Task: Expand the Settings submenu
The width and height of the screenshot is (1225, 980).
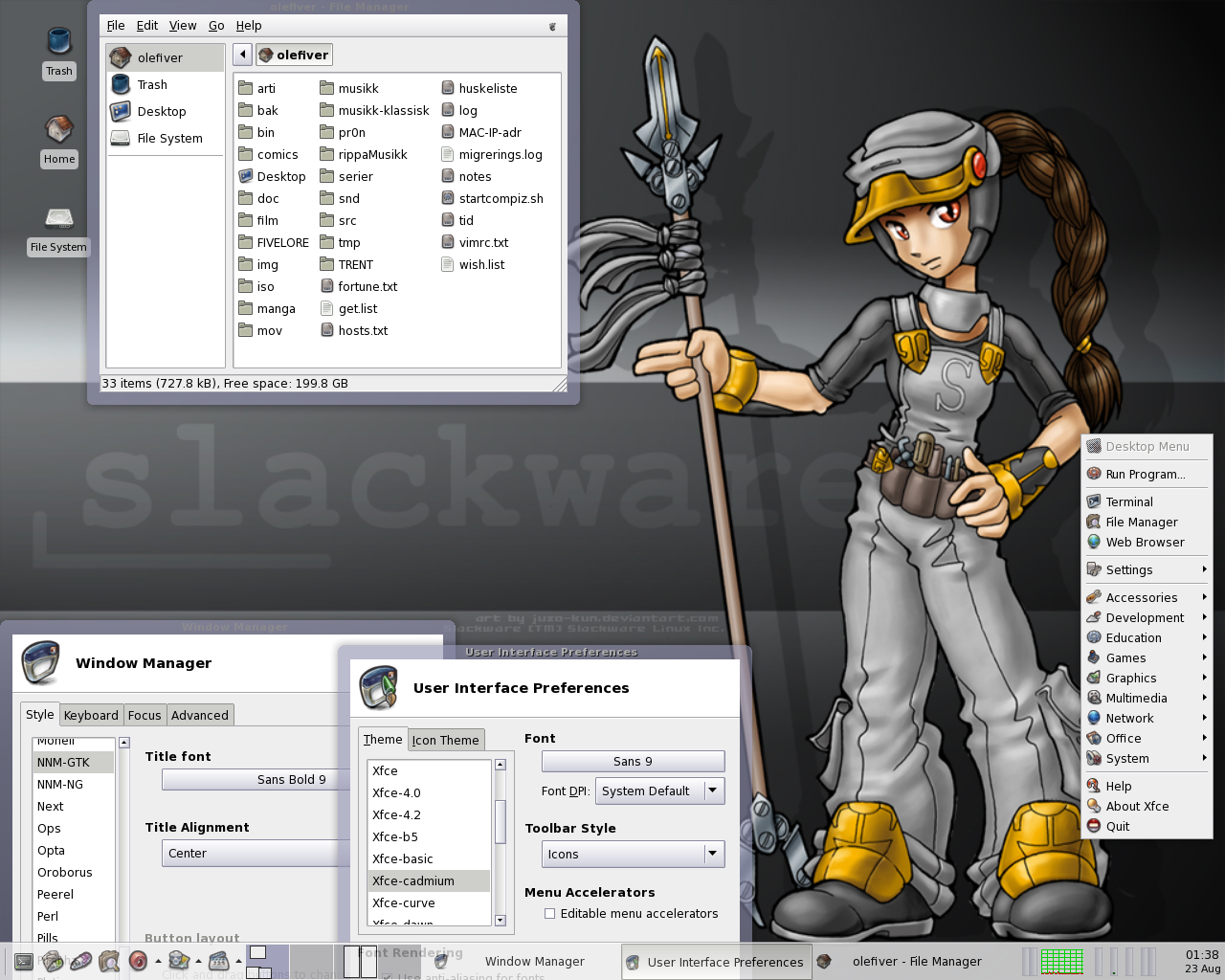Action: click(1147, 569)
